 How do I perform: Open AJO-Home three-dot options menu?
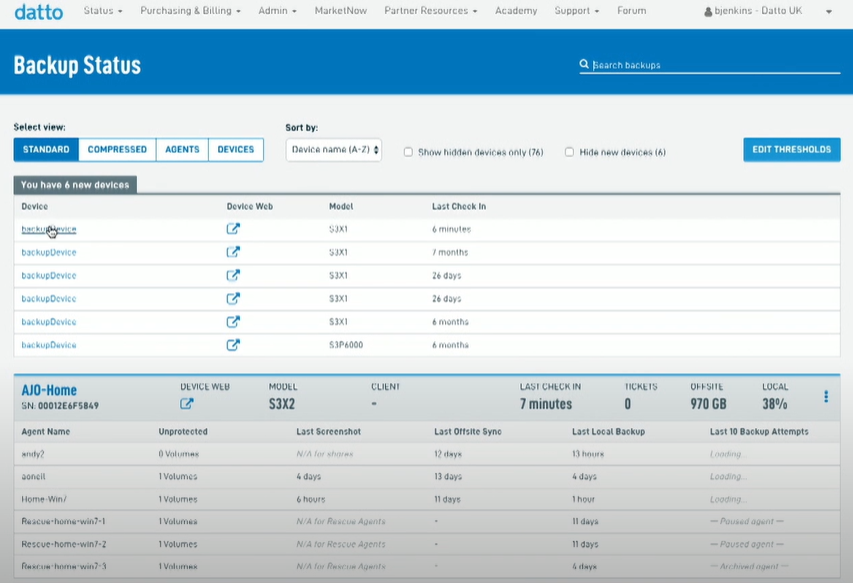pyautogui.click(x=826, y=396)
